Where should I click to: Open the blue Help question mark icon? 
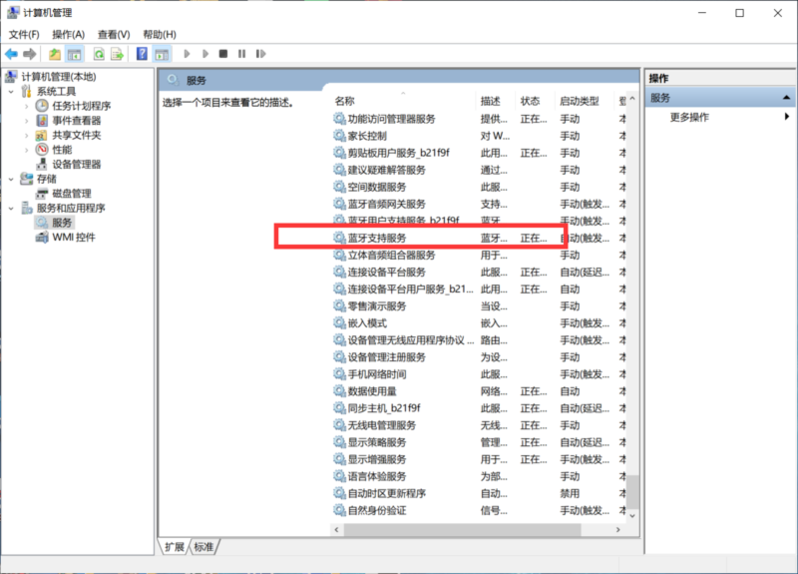(x=142, y=53)
